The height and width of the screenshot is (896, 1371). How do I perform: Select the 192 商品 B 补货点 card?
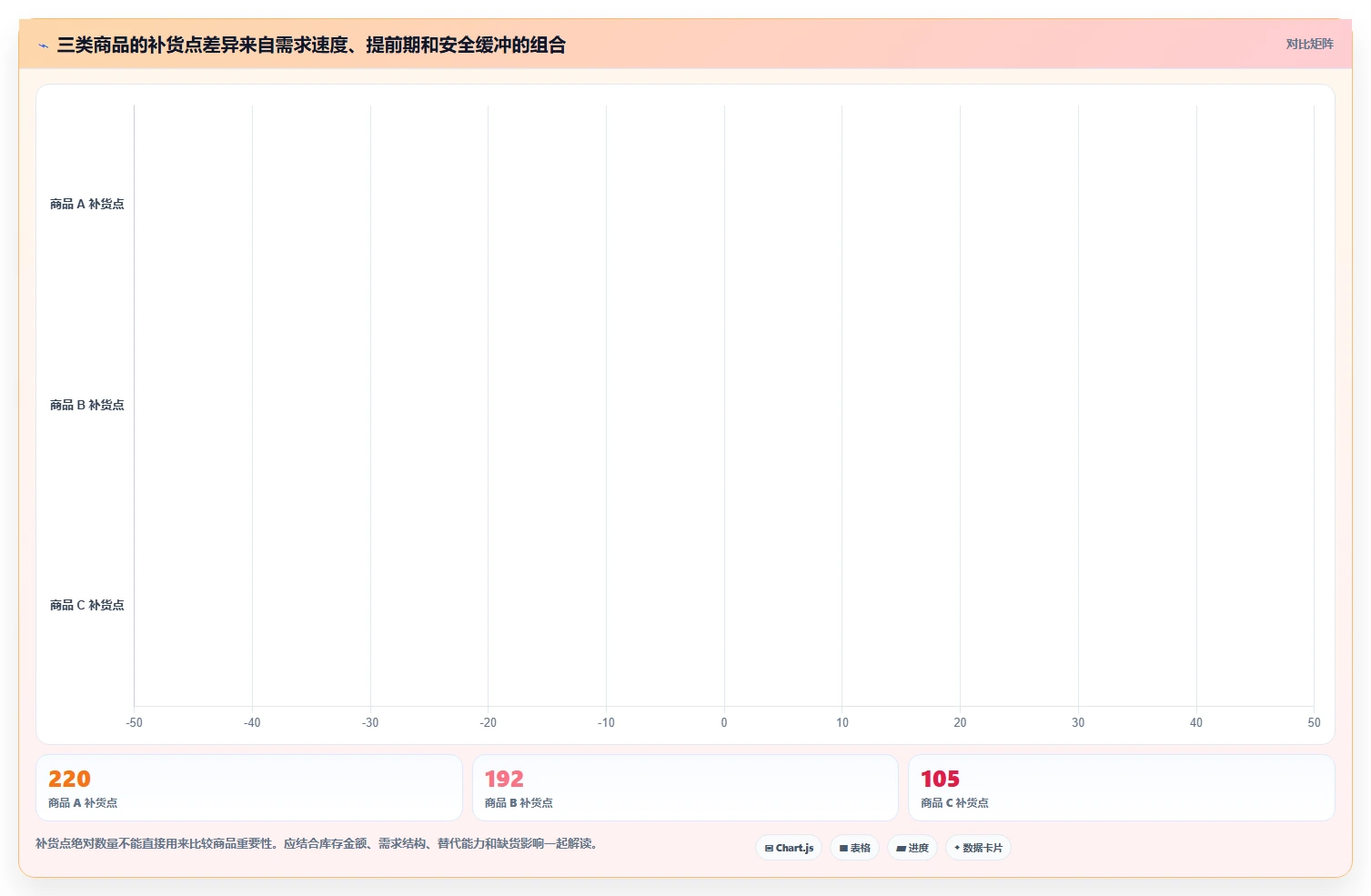(x=685, y=788)
